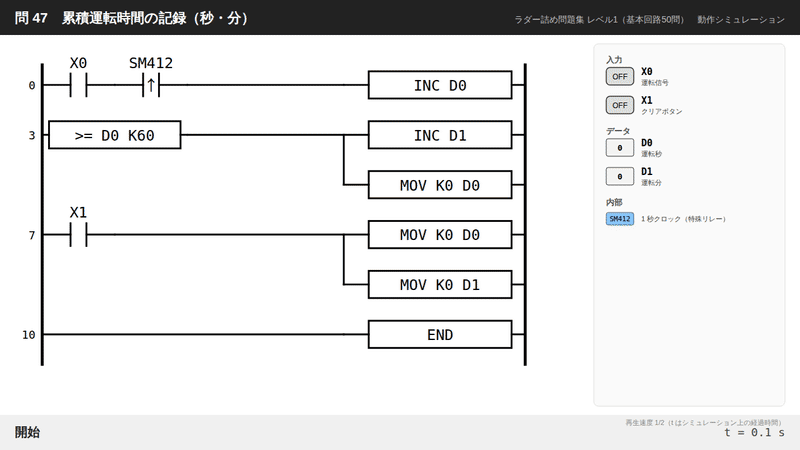Select the INC D1 instruction box
The image size is (800, 450).
coord(440,135)
